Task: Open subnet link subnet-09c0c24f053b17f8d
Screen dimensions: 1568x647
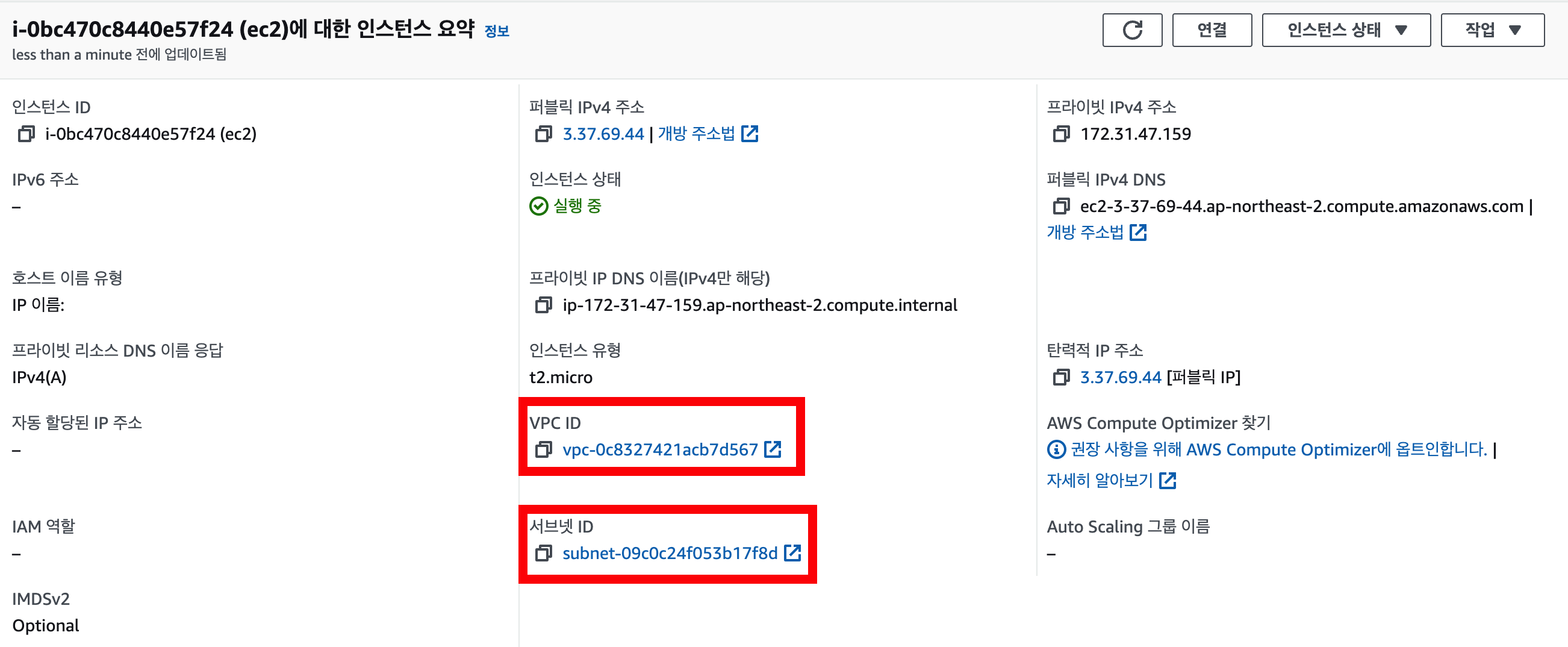Action: pos(670,554)
